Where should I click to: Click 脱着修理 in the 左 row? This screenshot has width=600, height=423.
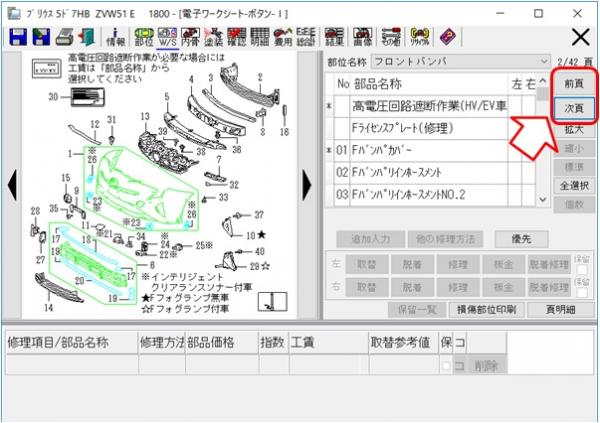tap(549, 265)
